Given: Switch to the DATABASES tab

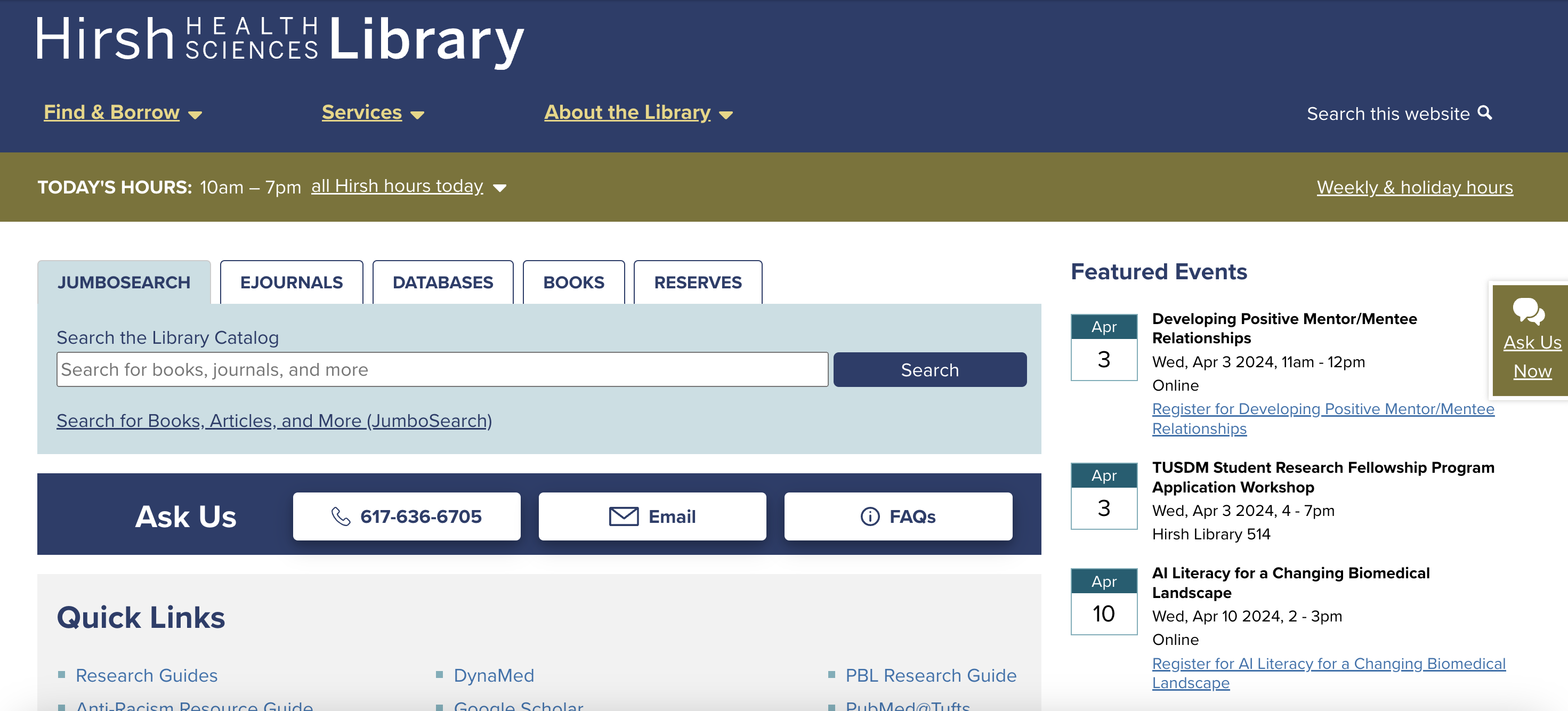Looking at the screenshot, I should (442, 282).
